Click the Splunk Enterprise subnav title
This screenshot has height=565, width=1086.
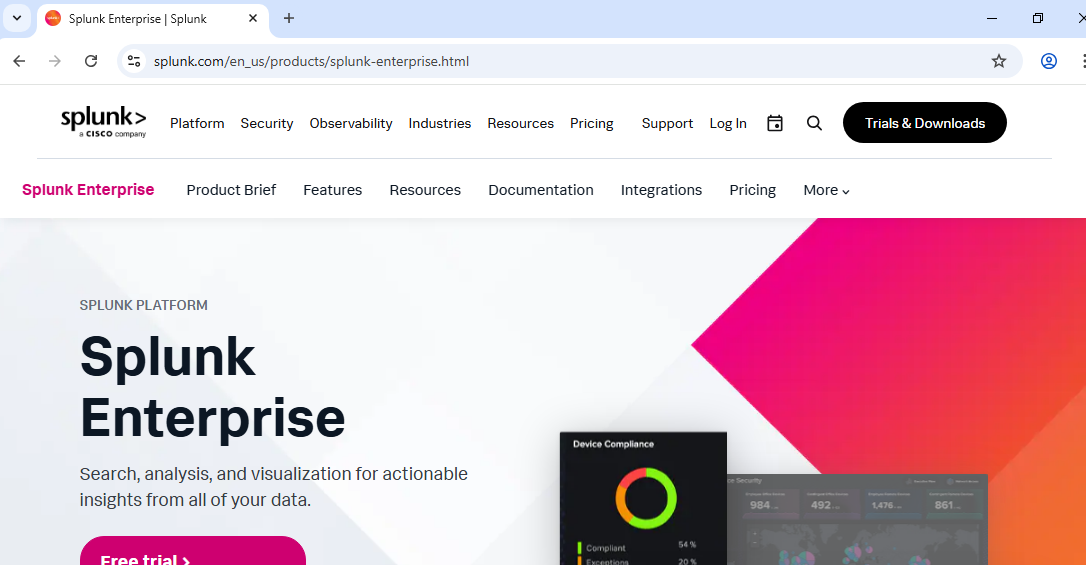[x=88, y=190]
